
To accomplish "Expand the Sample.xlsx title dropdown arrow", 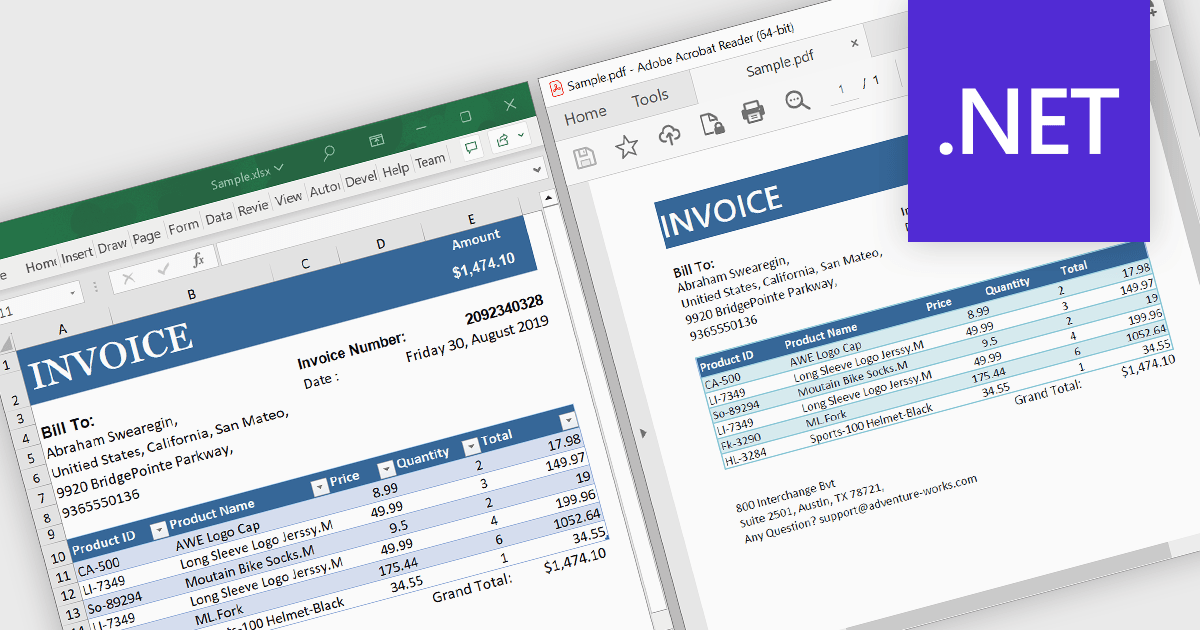I will point(279,168).
